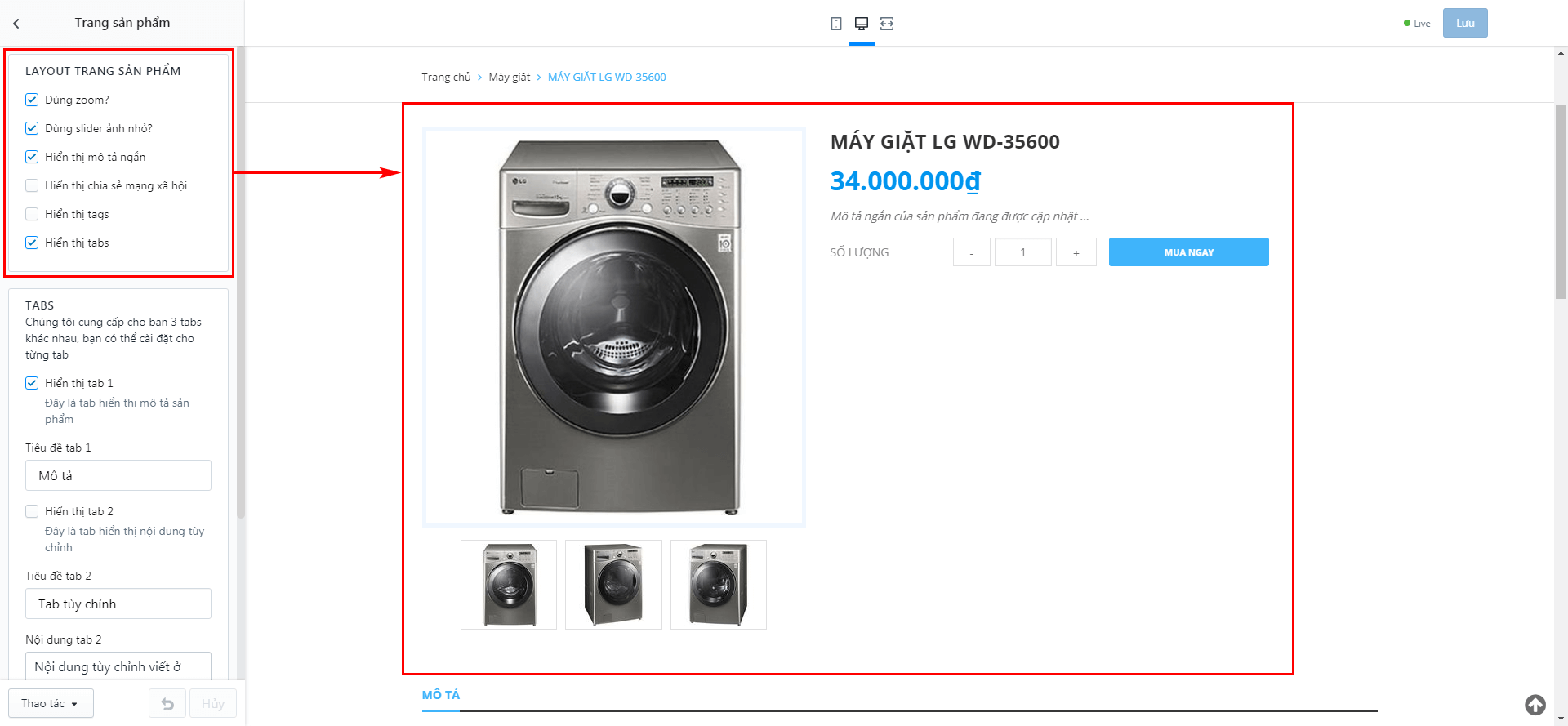Enable 'Hiển thị chia sẻ mạng xã hội'
Screen dimensions: 1568x726
[32, 185]
